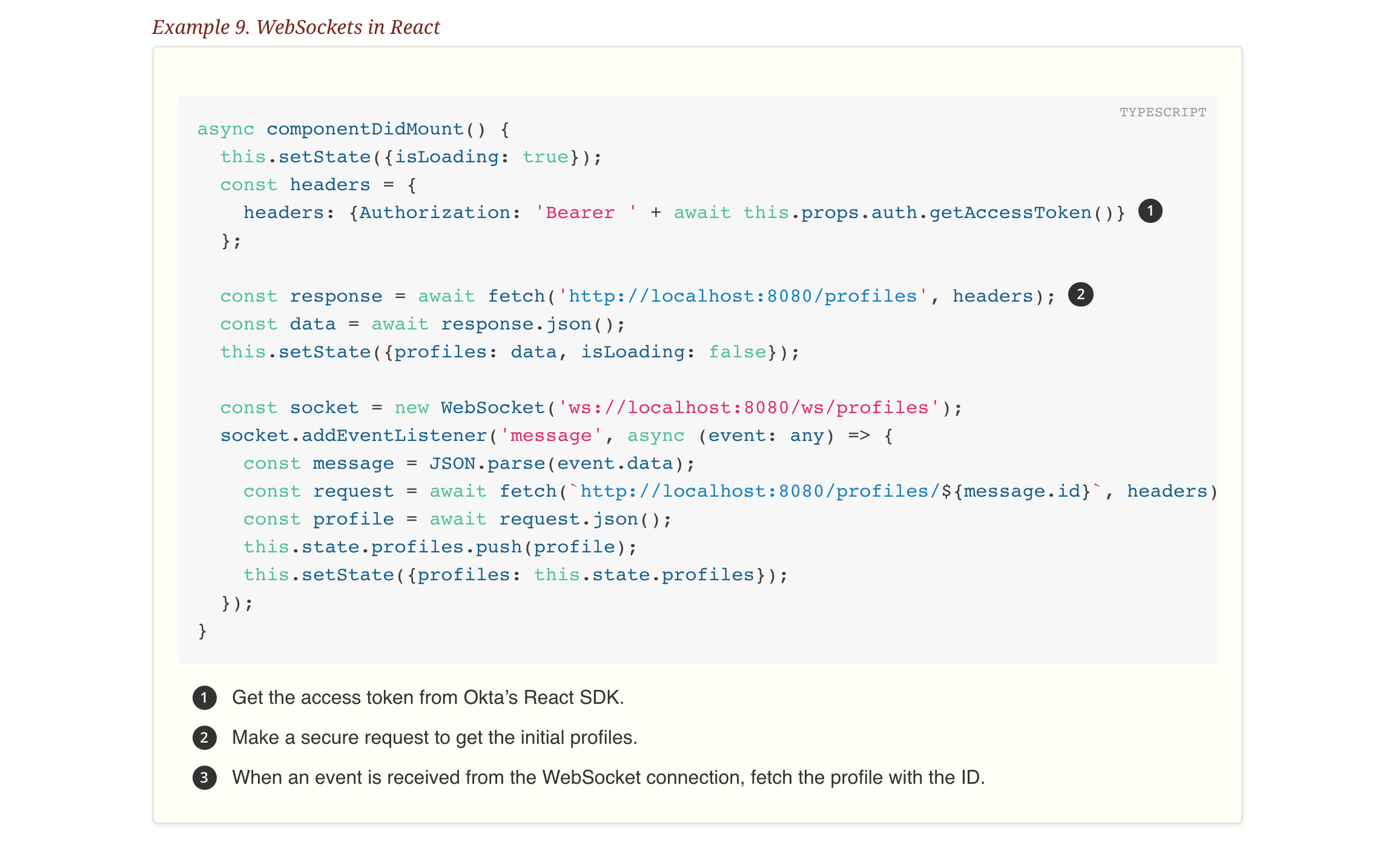Click numbered marker 2 in the explanation list
This screenshot has height=848, width=1400.
pyautogui.click(x=205, y=738)
